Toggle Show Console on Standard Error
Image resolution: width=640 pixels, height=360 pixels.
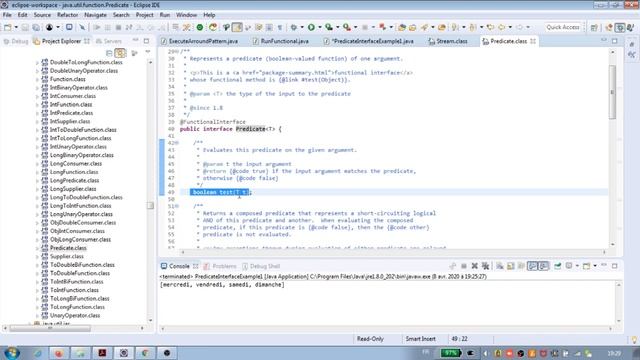543,266
